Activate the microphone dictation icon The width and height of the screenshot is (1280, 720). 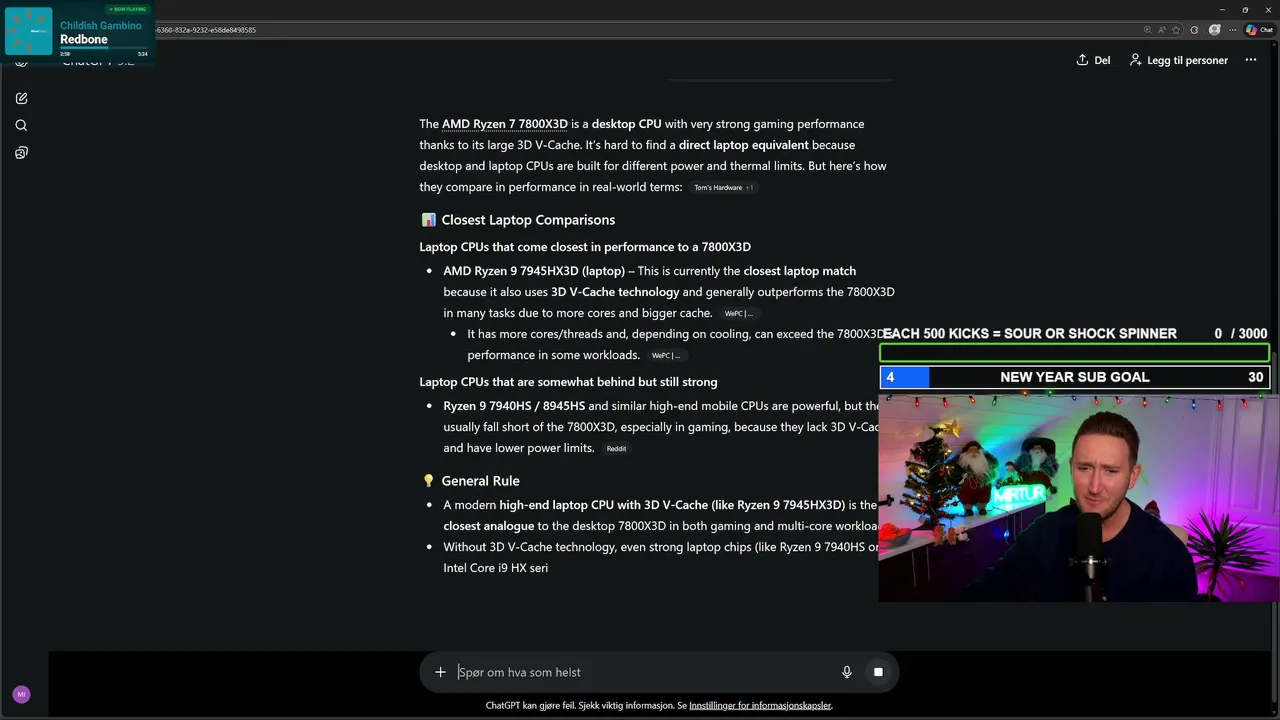pyautogui.click(x=847, y=672)
